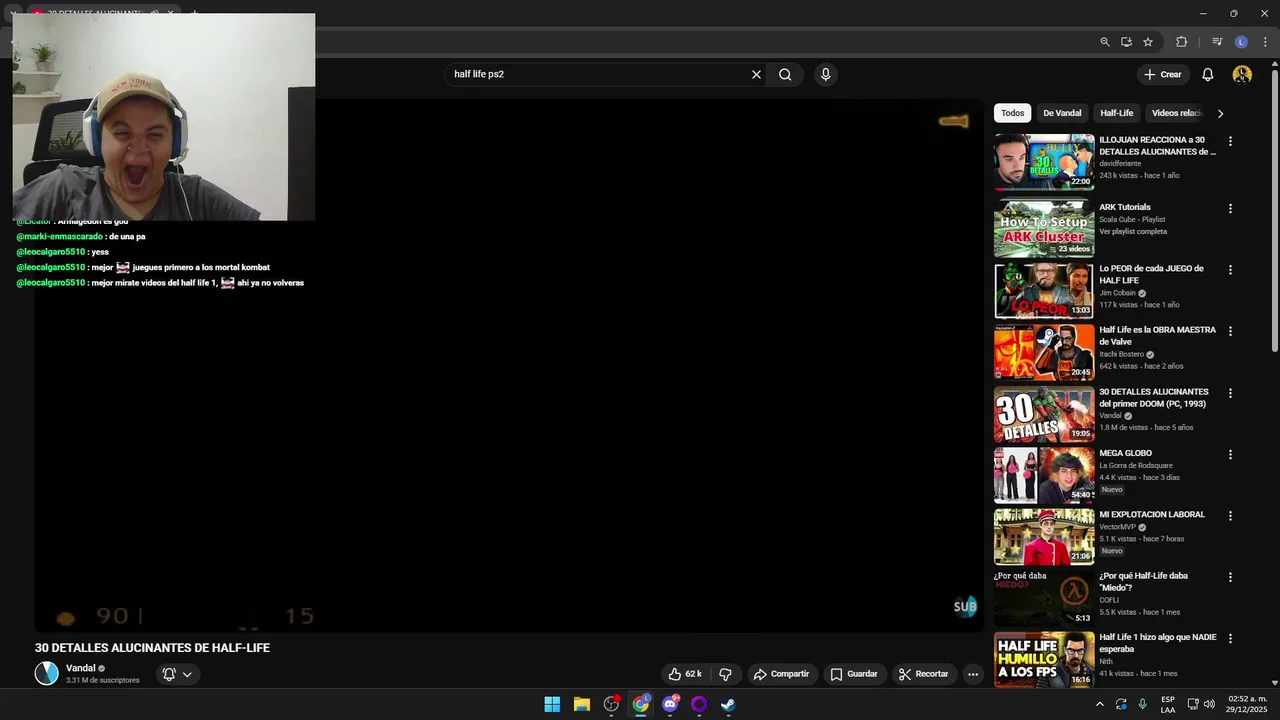Screen dimensions: 1280x720
Task: Click the video player area
Action: [x=510, y=365]
